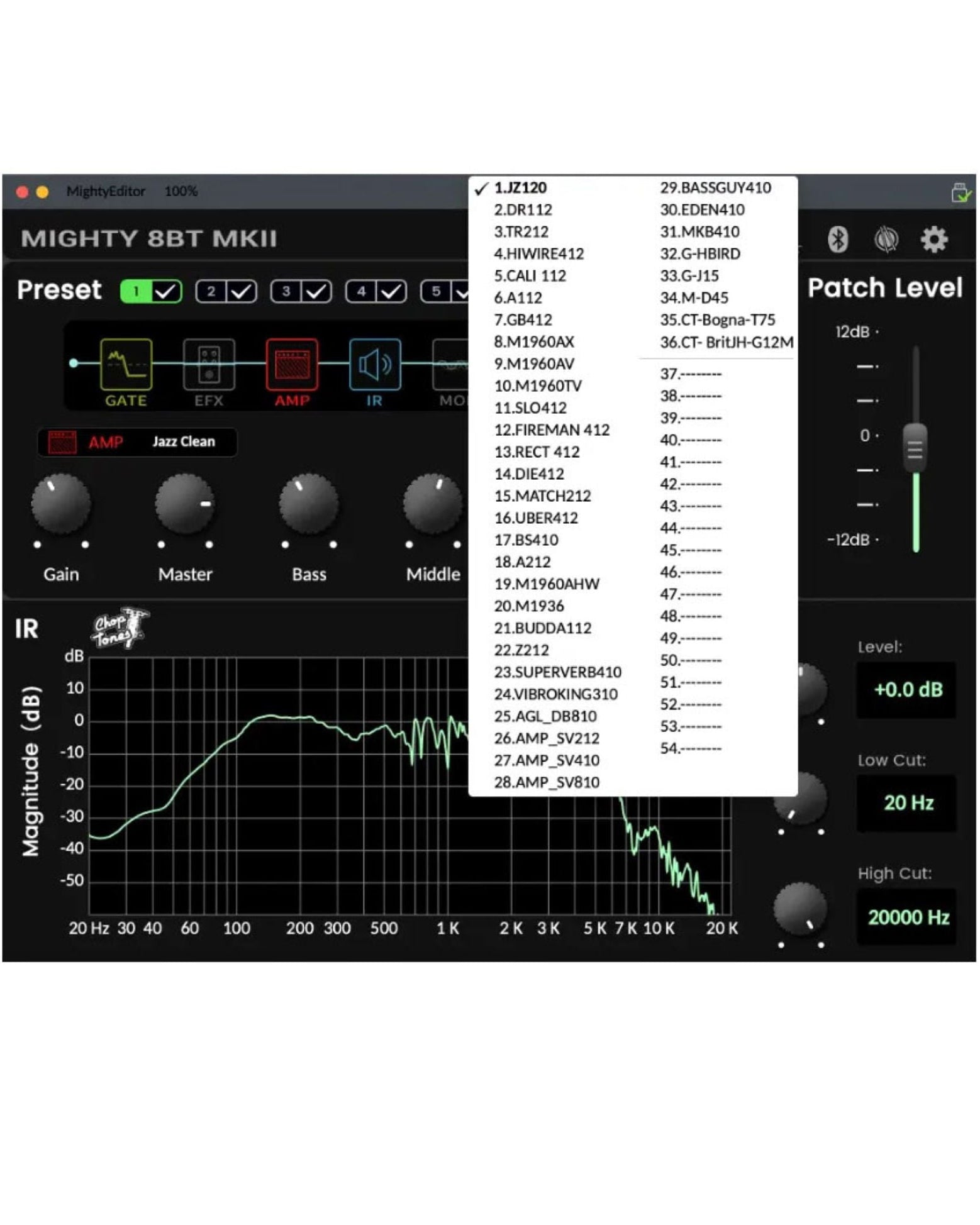Select empty user IR slot 54
980x1225 pixels.
pyautogui.click(x=691, y=748)
